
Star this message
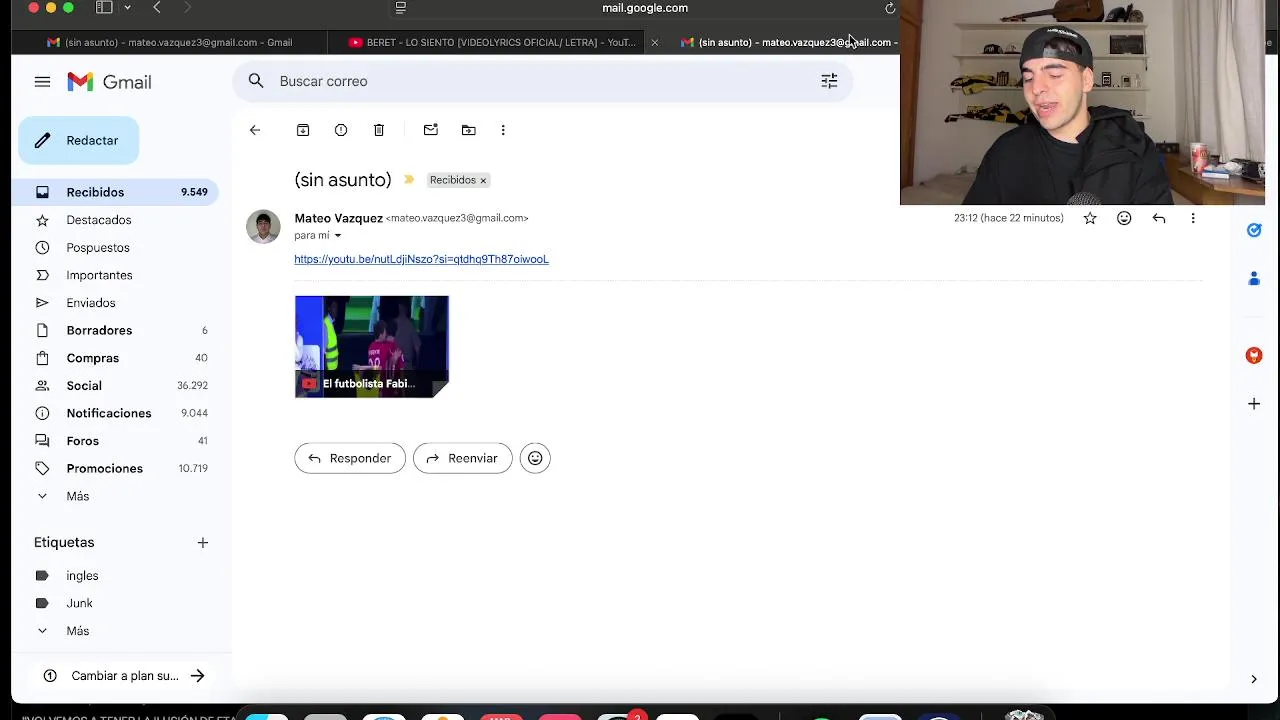tap(1090, 218)
